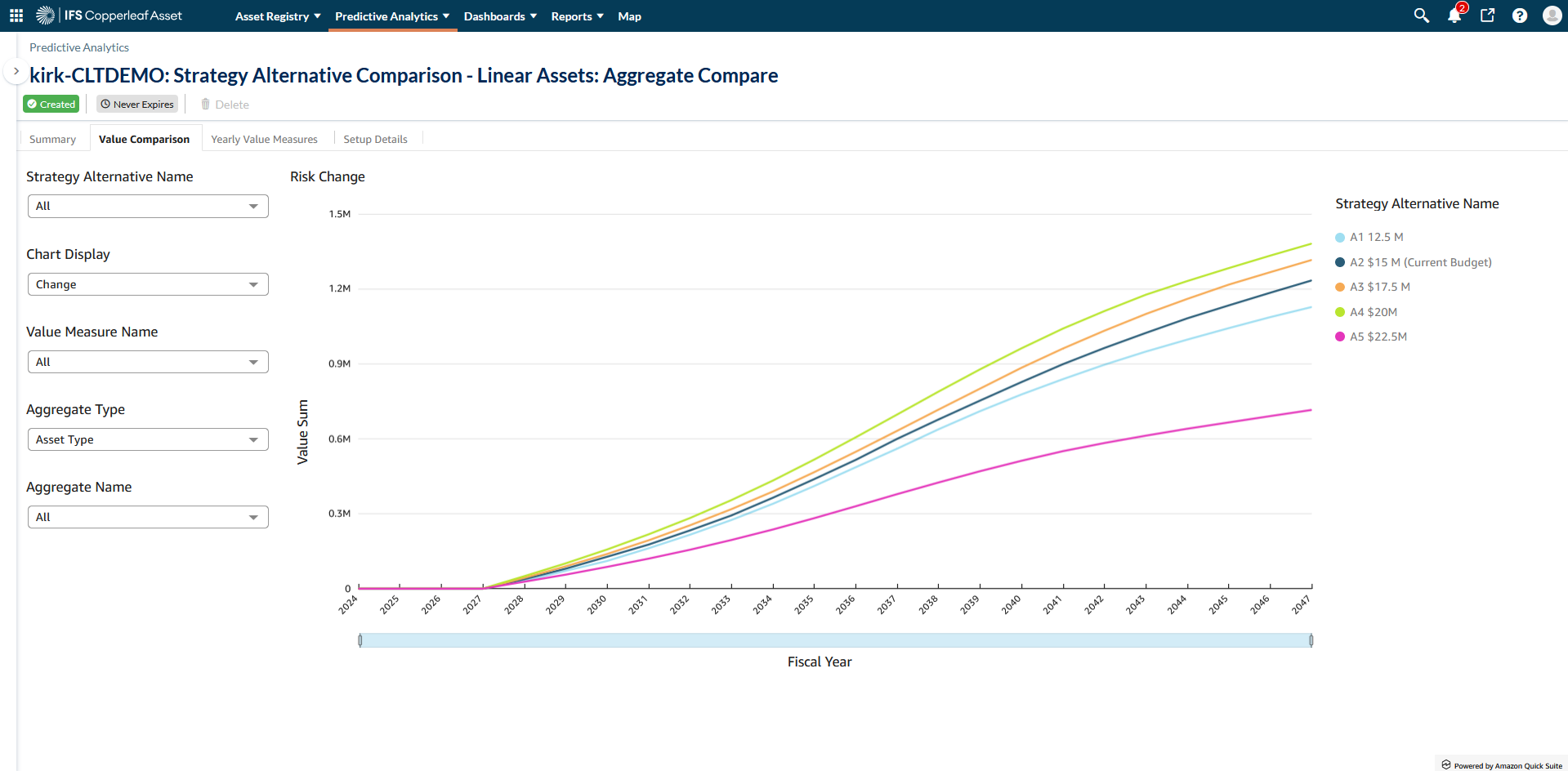1568x771 pixels.
Task: Click the Never Expires button
Action: pyautogui.click(x=137, y=104)
